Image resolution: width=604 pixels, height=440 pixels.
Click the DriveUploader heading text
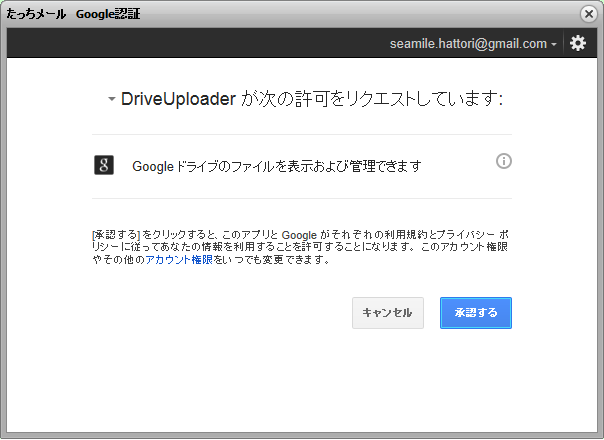click(x=178, y=99)
